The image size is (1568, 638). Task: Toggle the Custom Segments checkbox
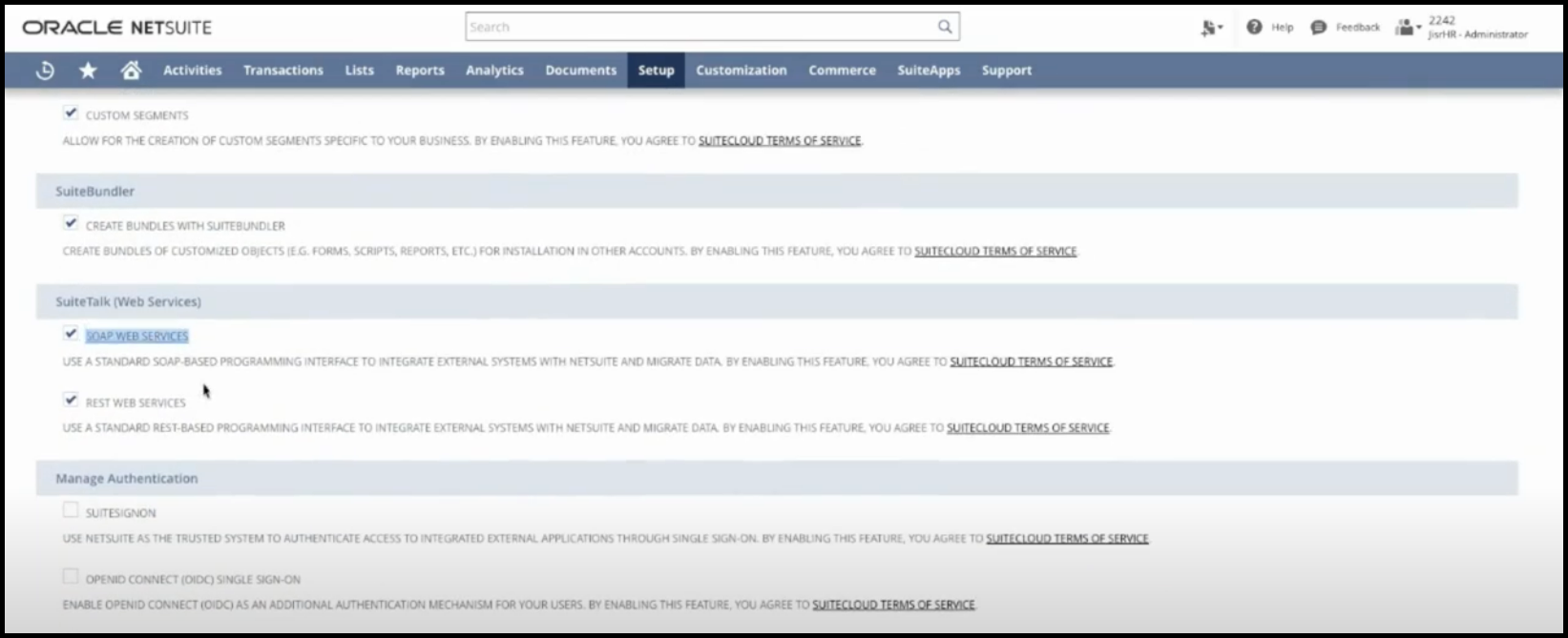(x=71, y=113)
